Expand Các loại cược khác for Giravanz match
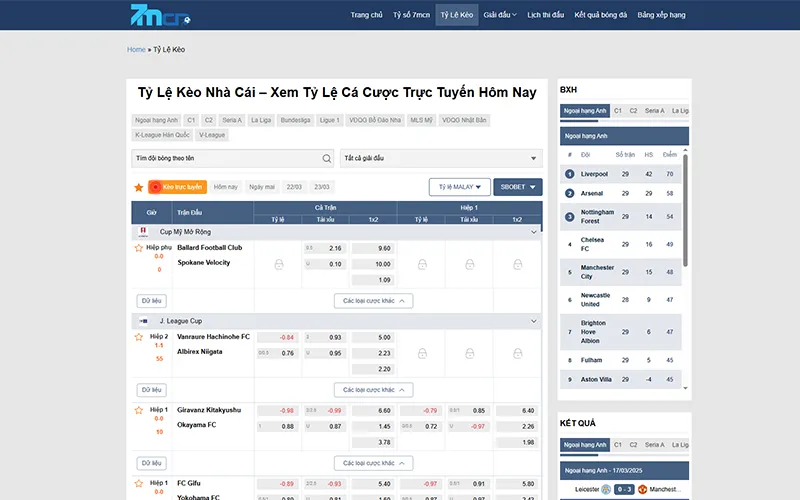 tap(373, 463)
